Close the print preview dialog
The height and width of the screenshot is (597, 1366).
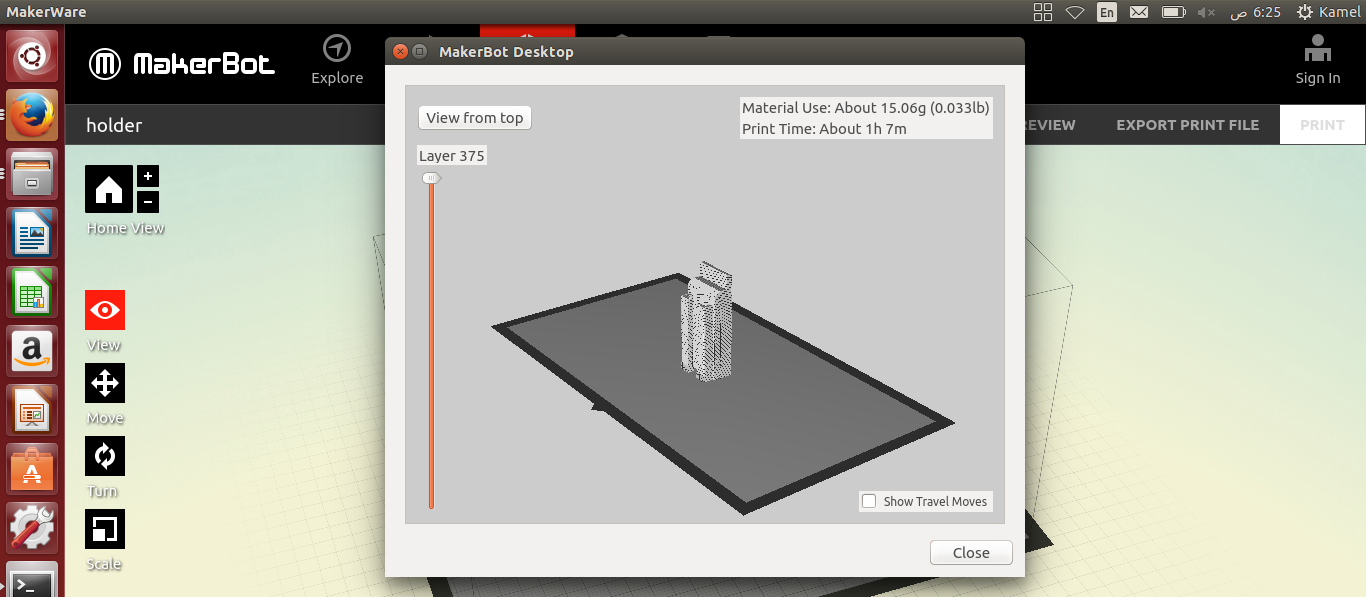[971, 553]
